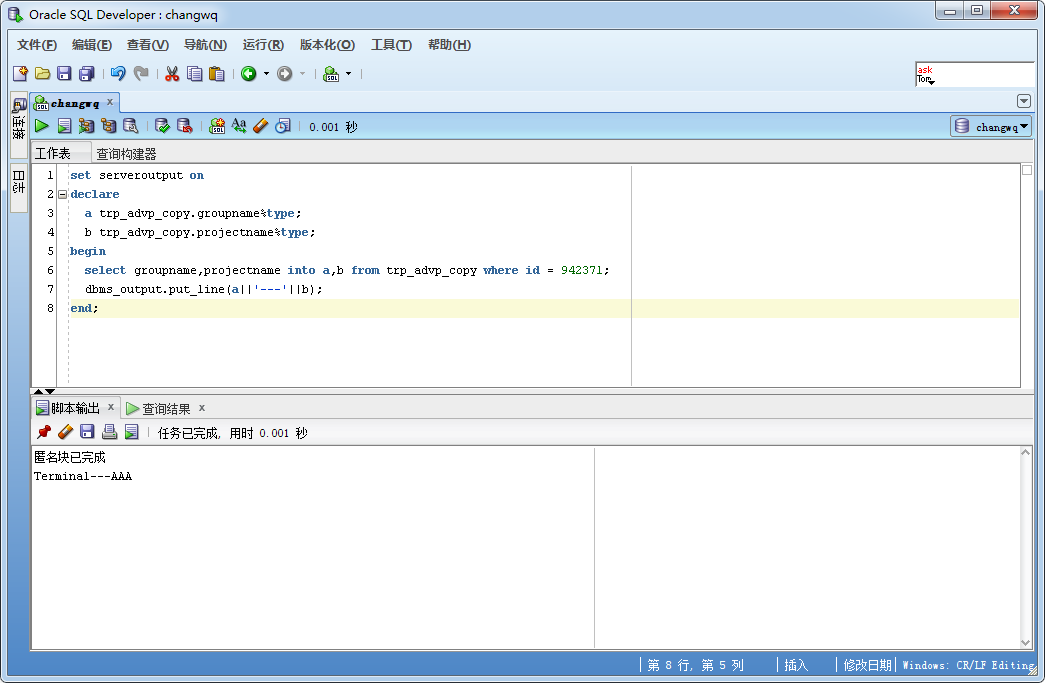Click the 'Windows: CR/LF Editing' status entry

tap(968, 665)
